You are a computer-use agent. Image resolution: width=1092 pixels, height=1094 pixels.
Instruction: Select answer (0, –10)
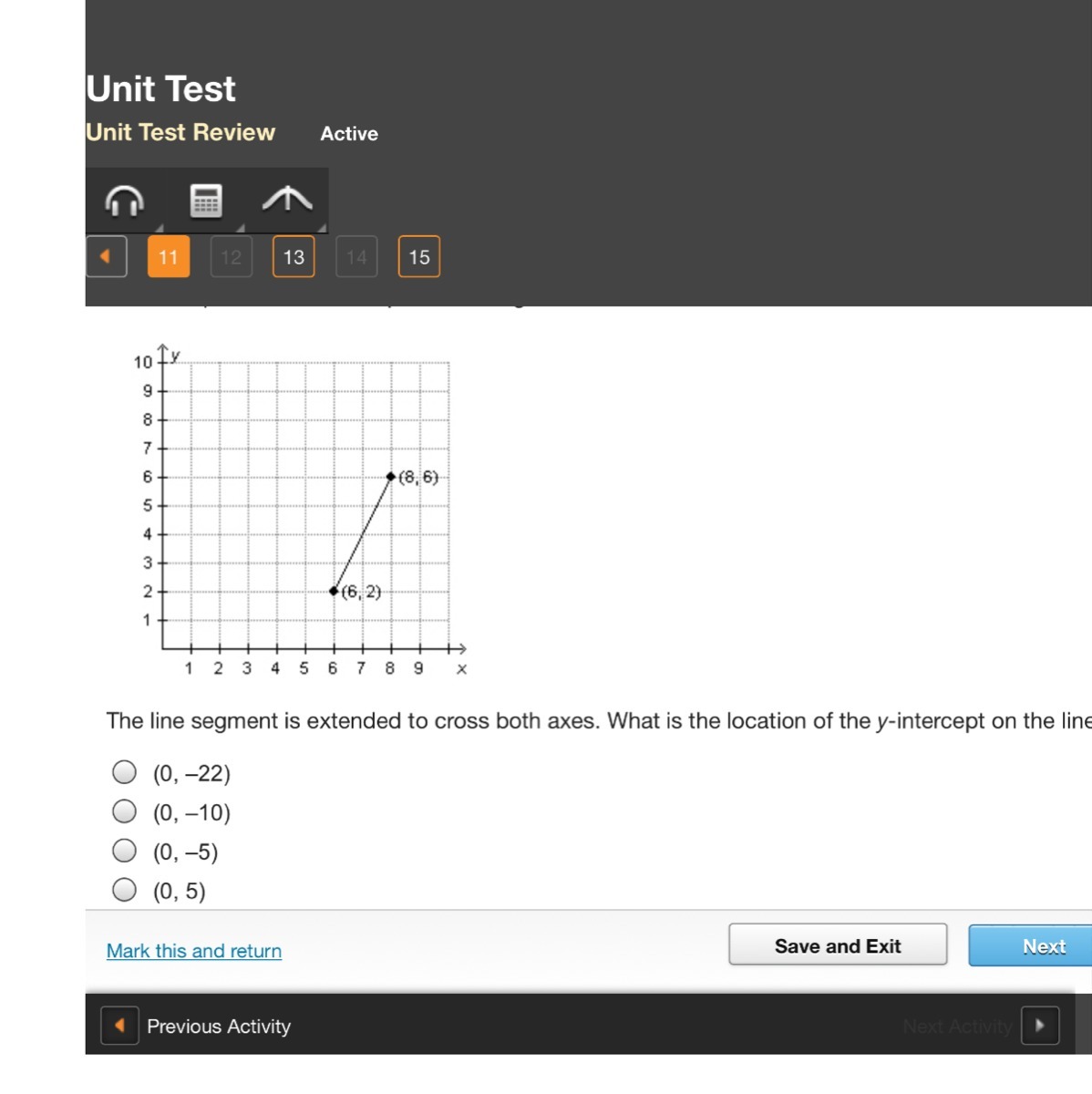125,811
